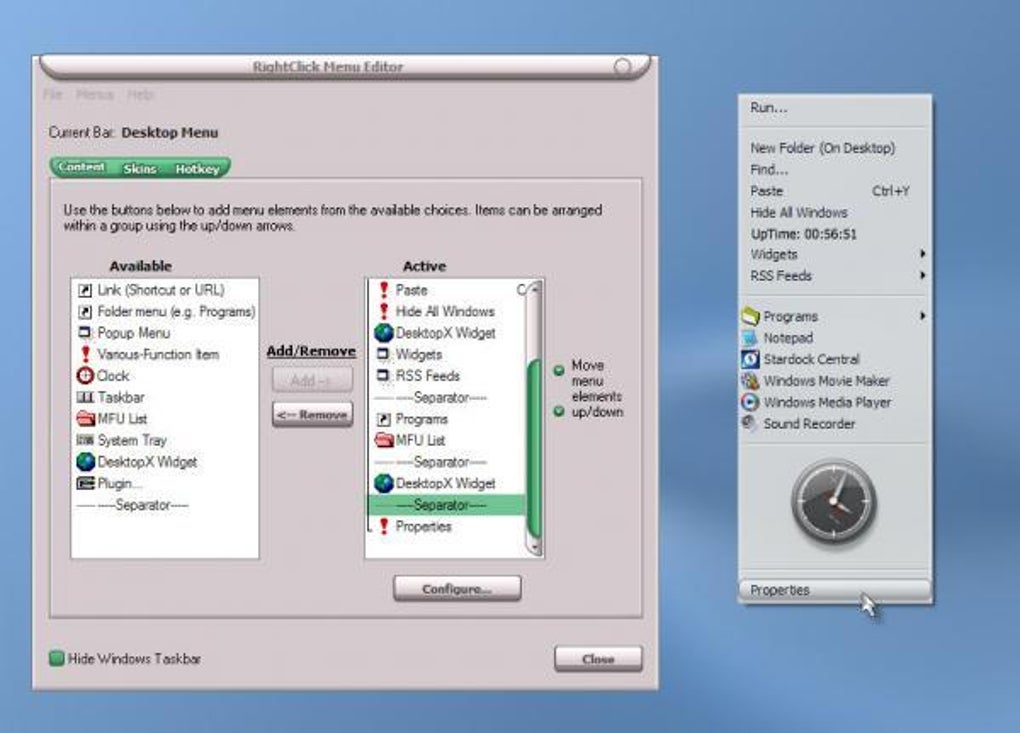Click RSS Feeds popup icon in Active list

point(383,375)
